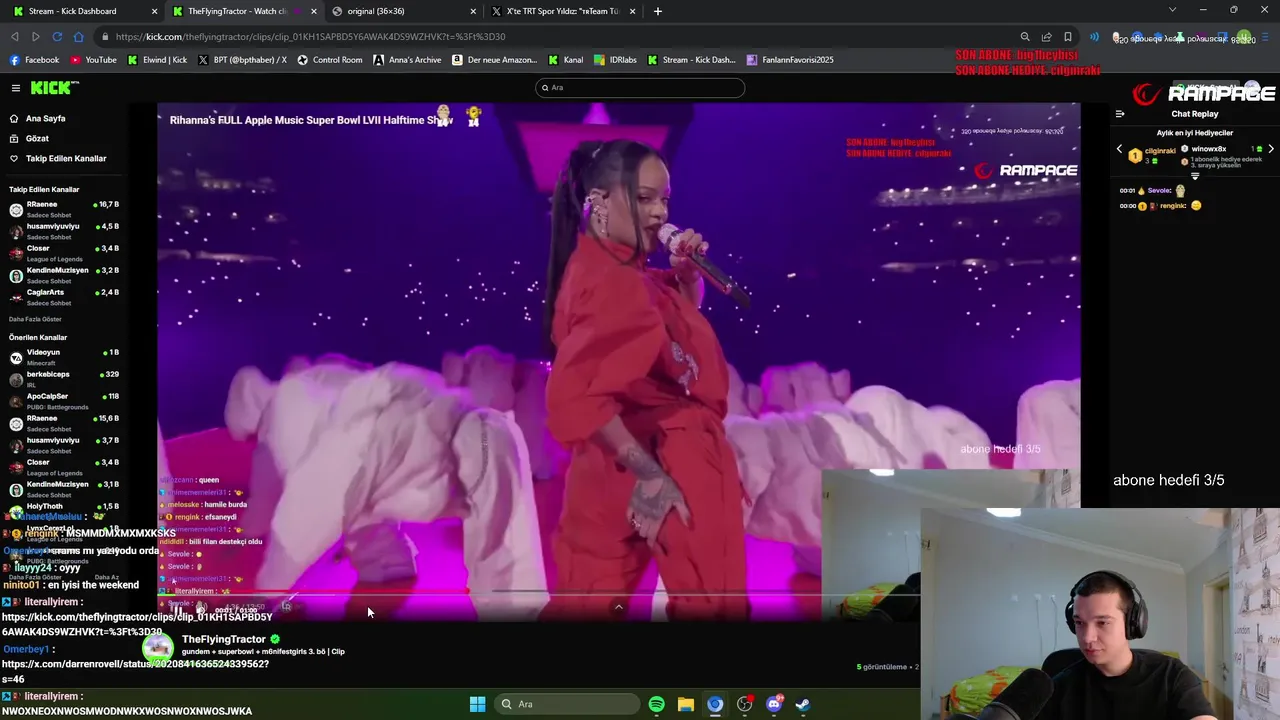Click gifter cilginraki in leaderboard
The width and height of the screenshot is (1280, 720).
(1152, 154)
